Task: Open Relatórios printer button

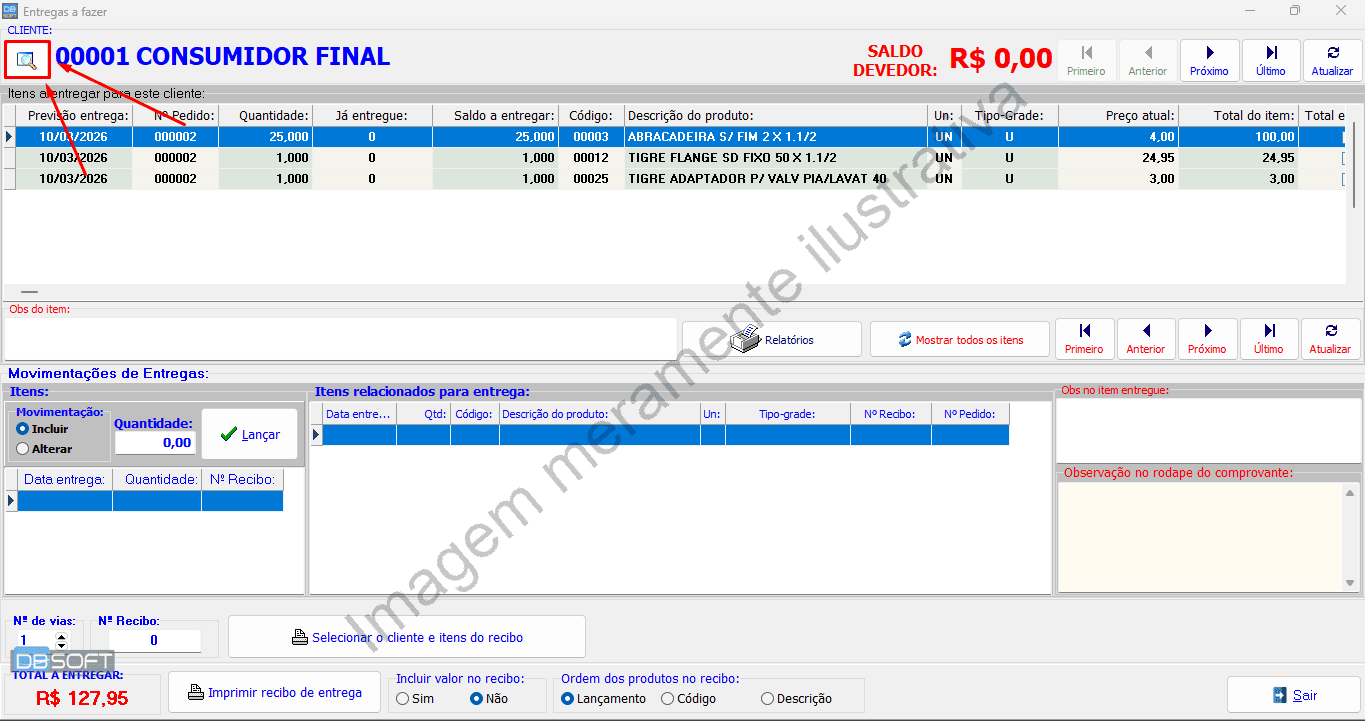Action: pyautogui.click(x=771, y=339)
